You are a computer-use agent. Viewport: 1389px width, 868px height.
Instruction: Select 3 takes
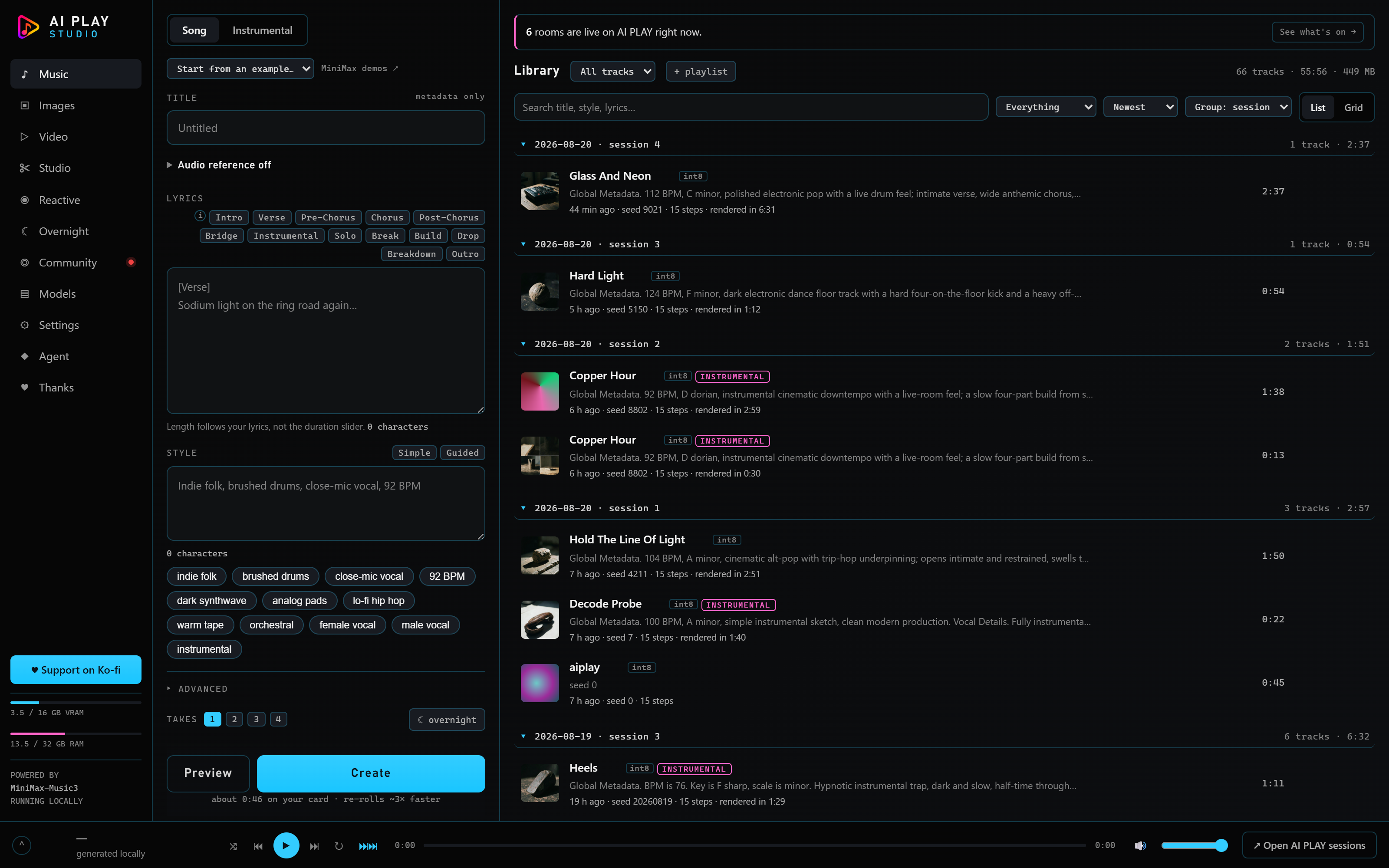point(256,719)
